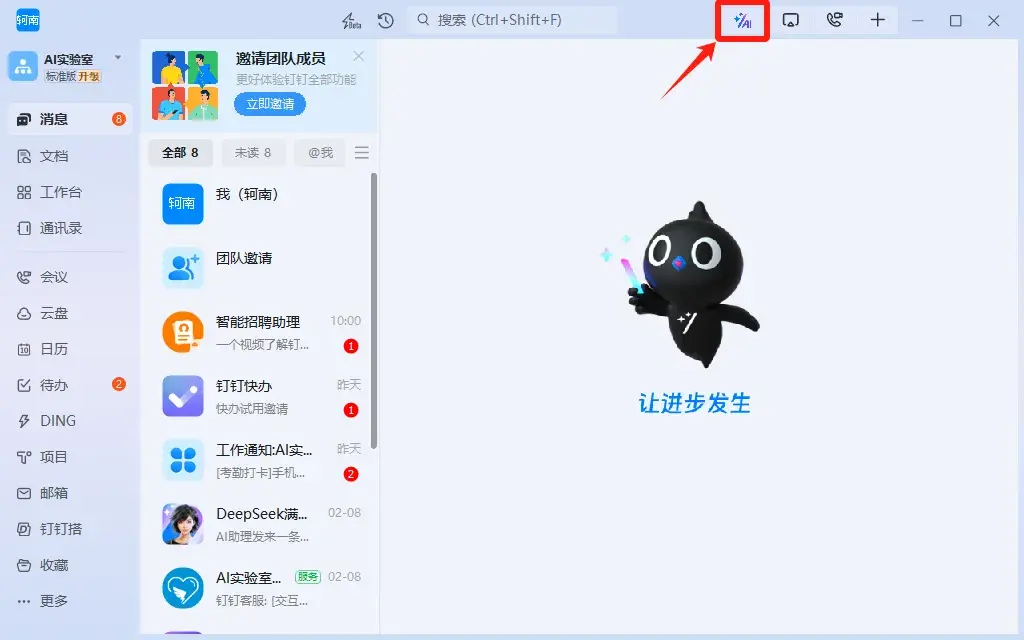Click the blue profile avatar in top-left corner
The height and width of the screenshot is (640, 1024).
point(27,20)
